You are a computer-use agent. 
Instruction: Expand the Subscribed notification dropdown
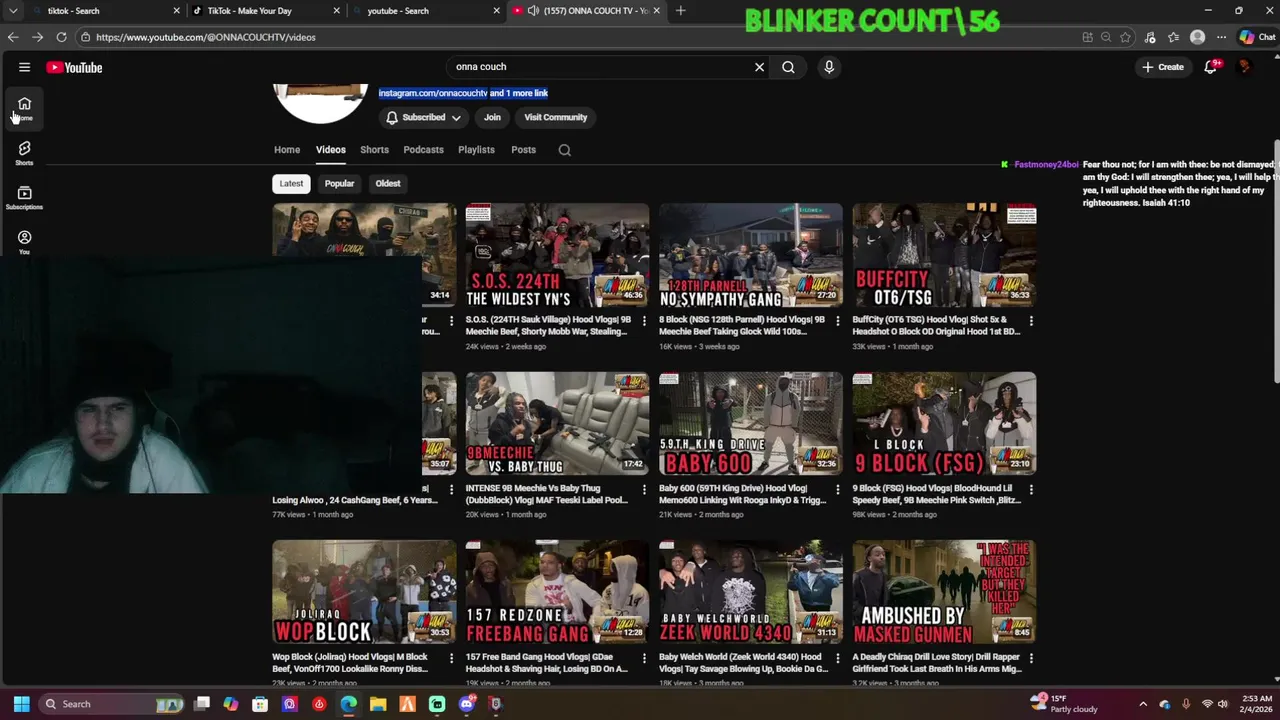click(x=423, y=117)
